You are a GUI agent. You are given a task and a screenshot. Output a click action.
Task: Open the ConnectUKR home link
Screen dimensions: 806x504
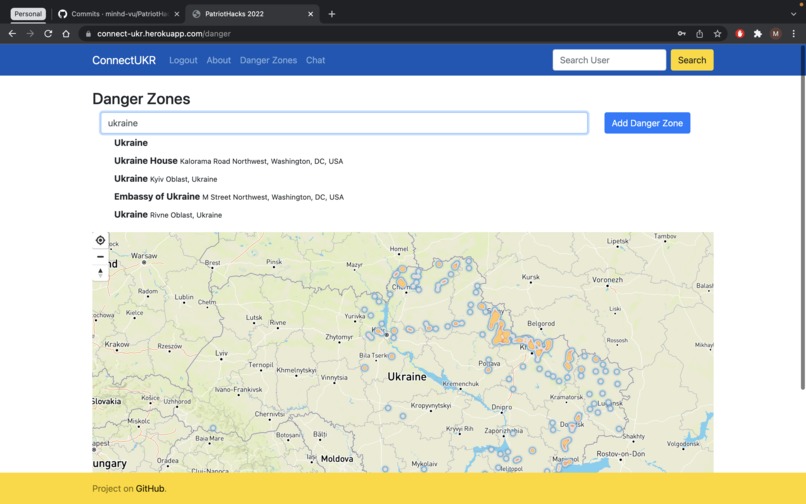click(124, 60)
